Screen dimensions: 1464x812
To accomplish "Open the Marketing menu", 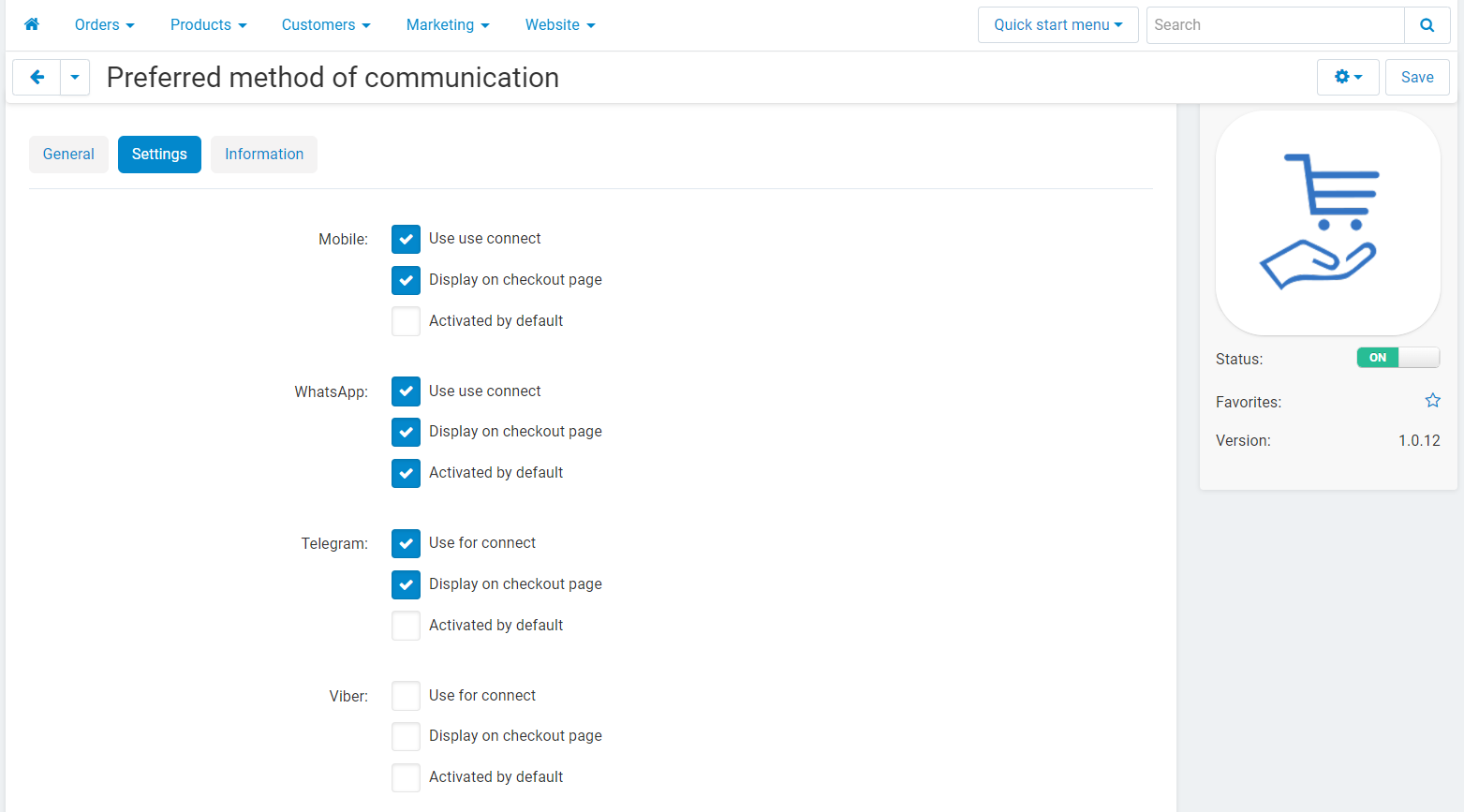I will click(x=447, y=25).
